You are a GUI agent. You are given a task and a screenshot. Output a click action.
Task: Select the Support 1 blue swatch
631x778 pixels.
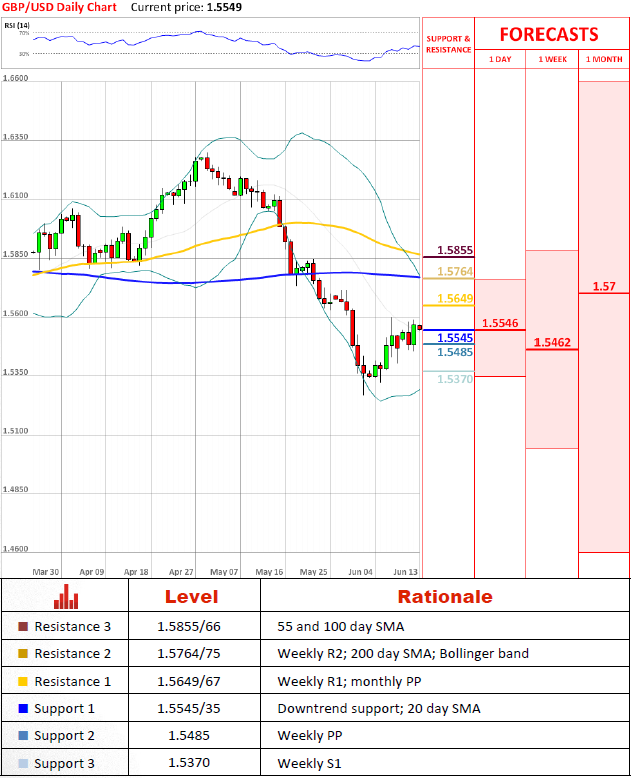[x=23, y=709]
